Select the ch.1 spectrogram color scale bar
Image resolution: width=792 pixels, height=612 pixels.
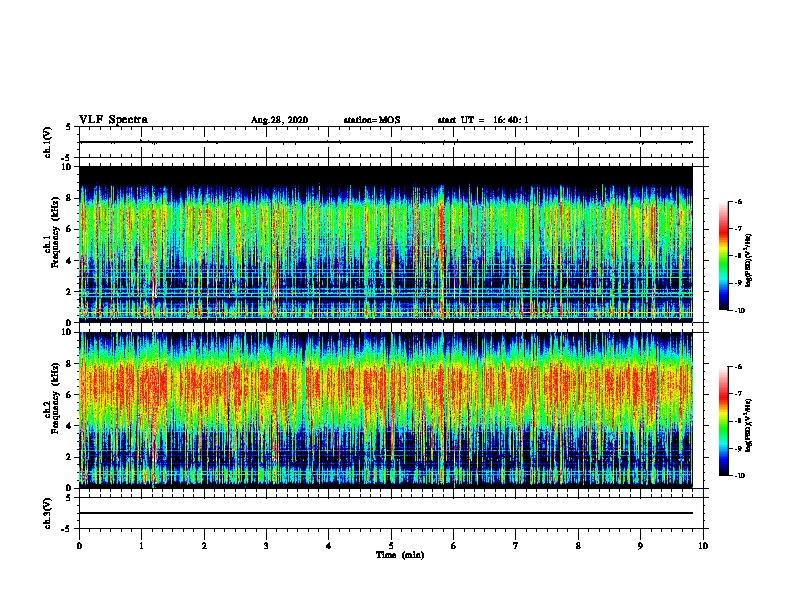click(723, 256)
